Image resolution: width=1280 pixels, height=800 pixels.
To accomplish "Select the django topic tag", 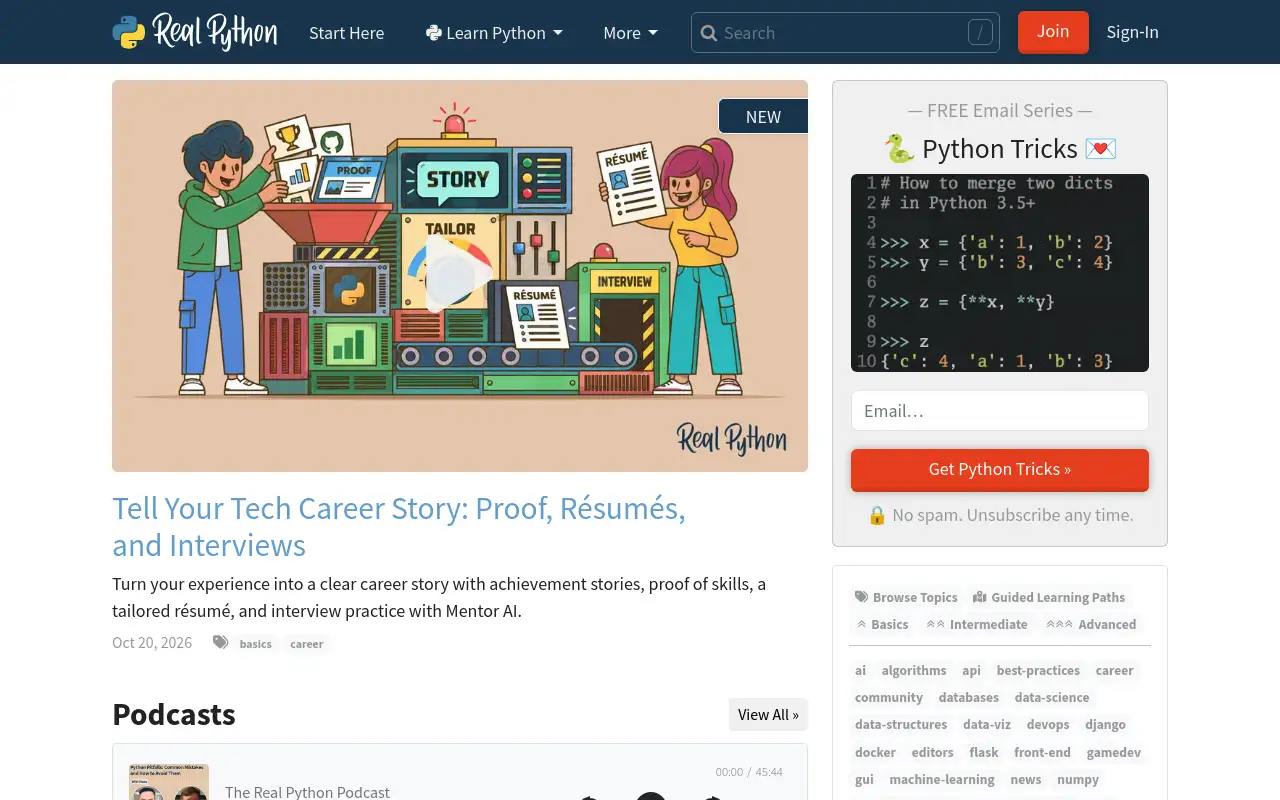I will pos(1105,724).
